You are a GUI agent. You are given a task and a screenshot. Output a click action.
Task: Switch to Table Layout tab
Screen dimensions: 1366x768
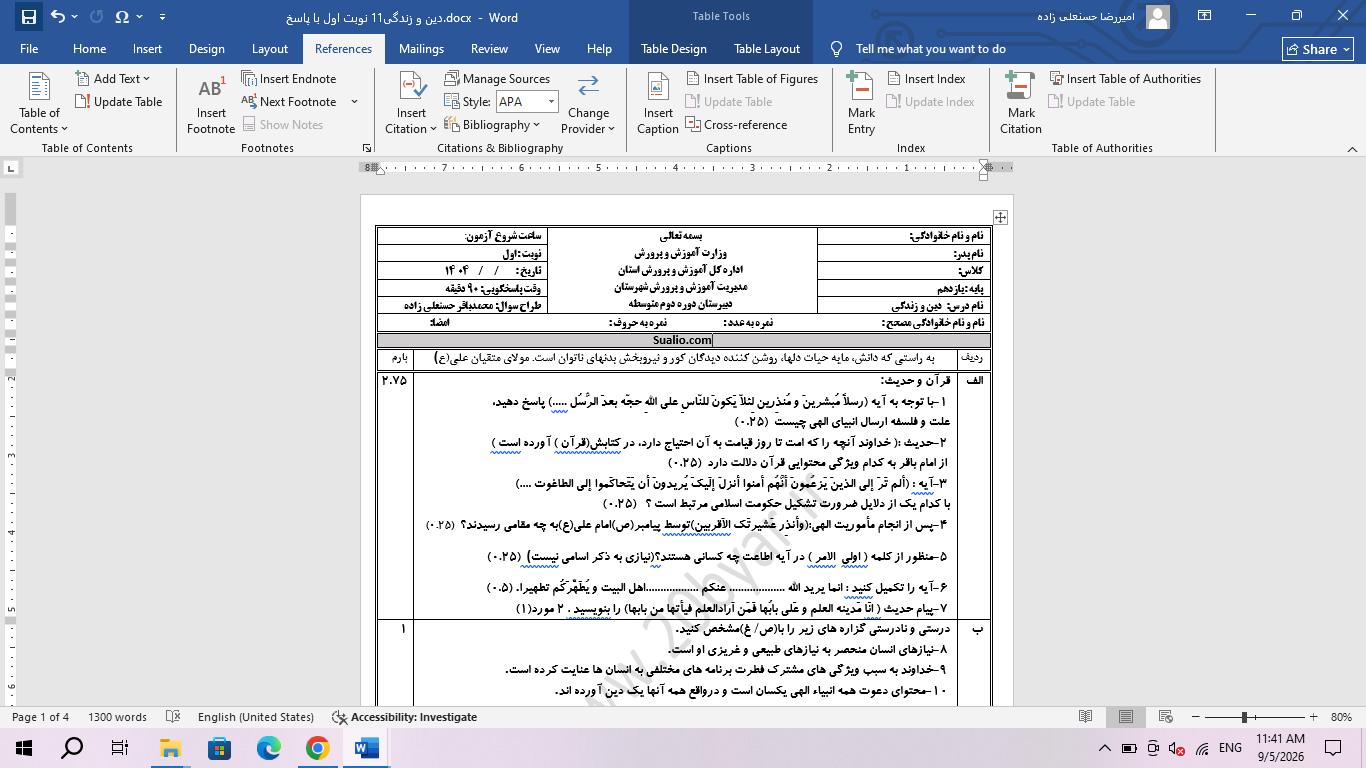pos(767,49)
